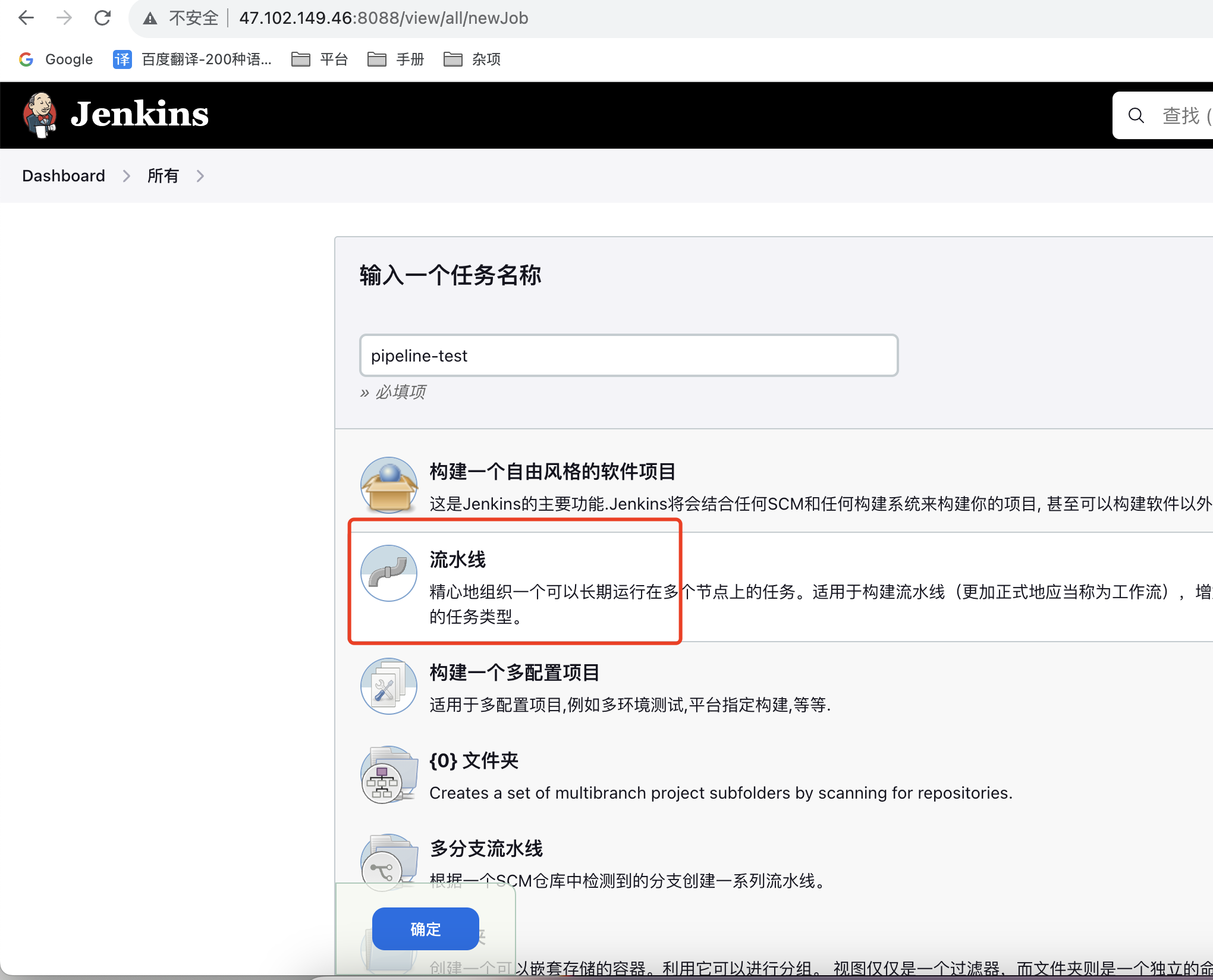
Task: Click the 输入一个任务名称 heading
Action: (x=450, y=275)
